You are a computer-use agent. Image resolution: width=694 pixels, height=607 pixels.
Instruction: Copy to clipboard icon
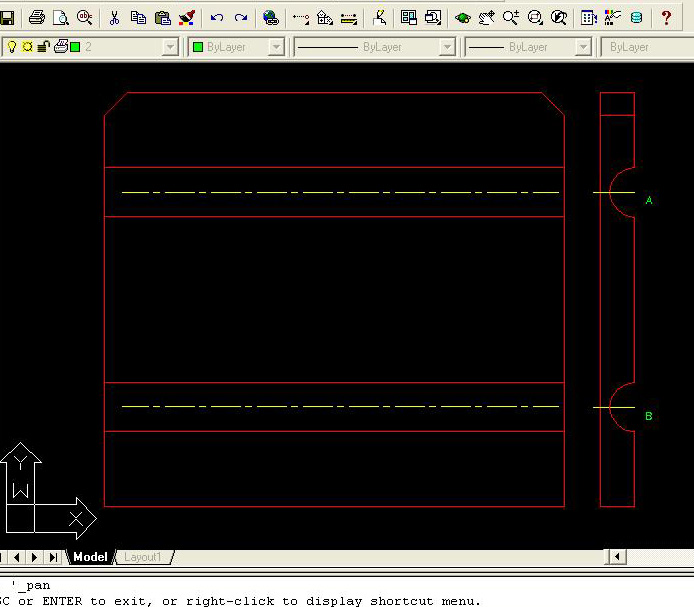coord(139,18)
